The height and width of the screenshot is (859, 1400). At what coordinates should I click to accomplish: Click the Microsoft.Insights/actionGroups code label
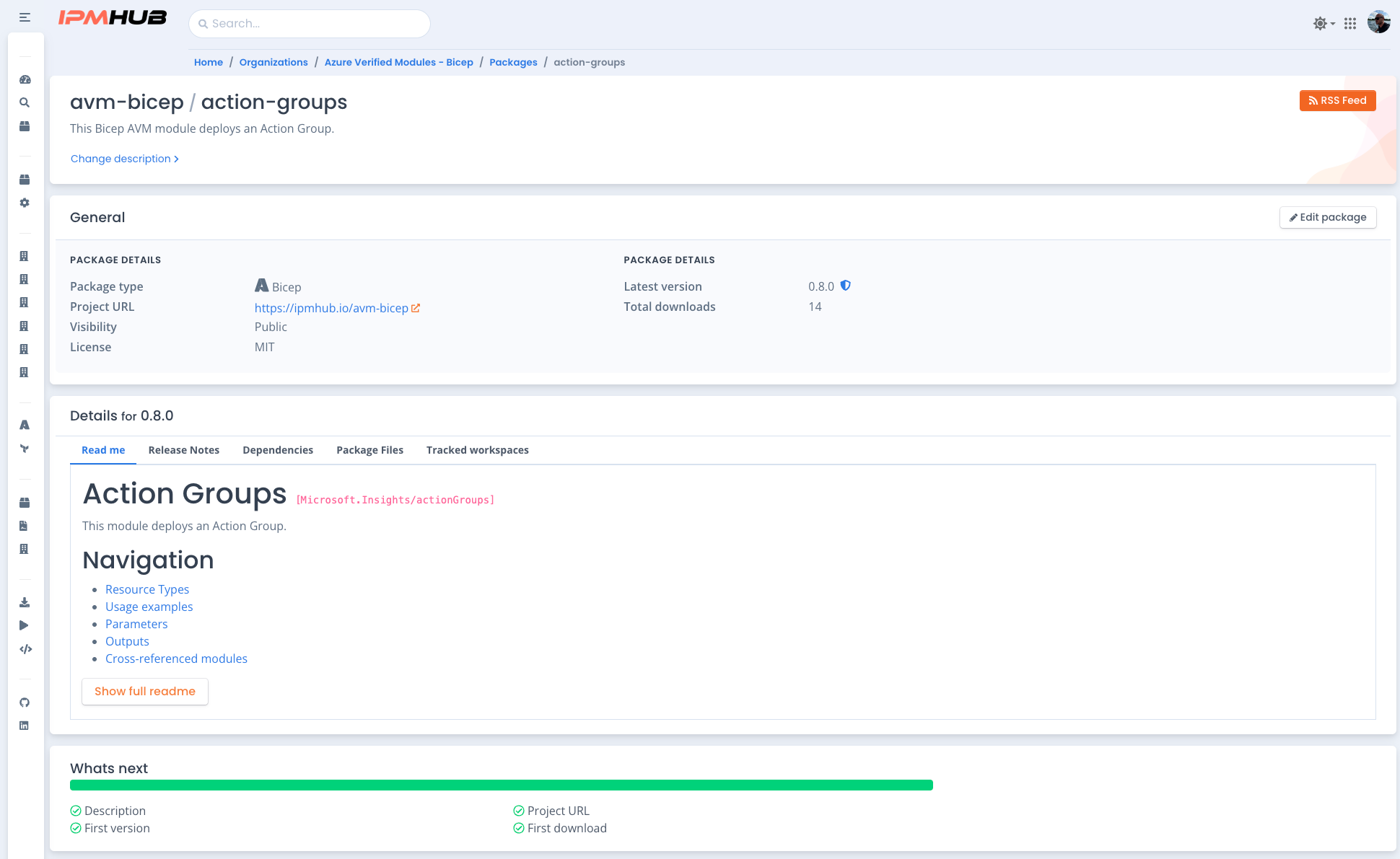click(x=395, y=500)
